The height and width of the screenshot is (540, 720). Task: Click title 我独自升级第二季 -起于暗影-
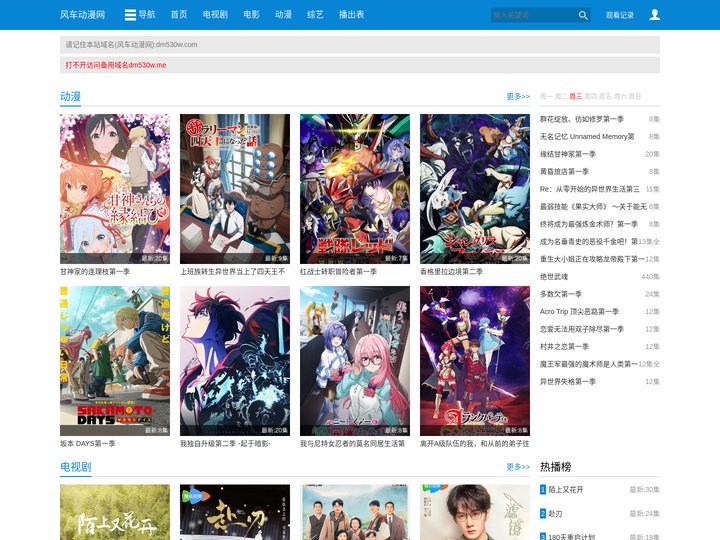225,444
